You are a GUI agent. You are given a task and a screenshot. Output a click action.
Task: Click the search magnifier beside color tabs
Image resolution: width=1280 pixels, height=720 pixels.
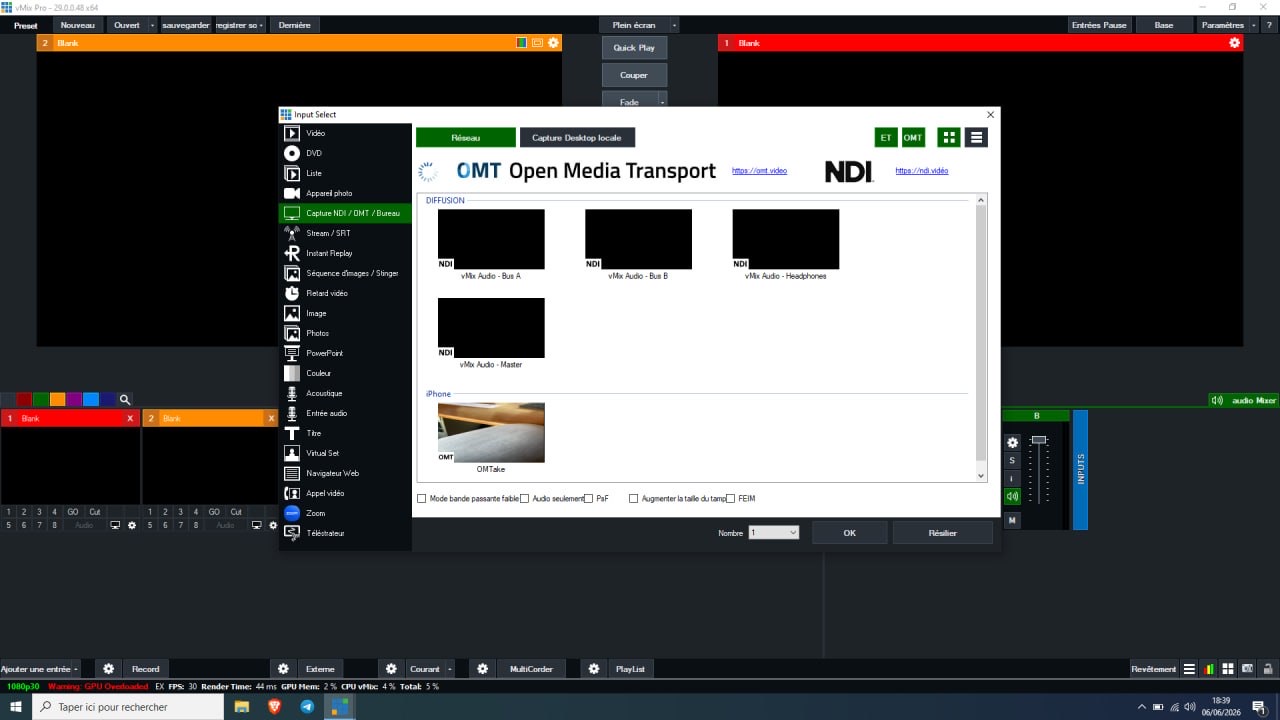[x=125, y=399]
